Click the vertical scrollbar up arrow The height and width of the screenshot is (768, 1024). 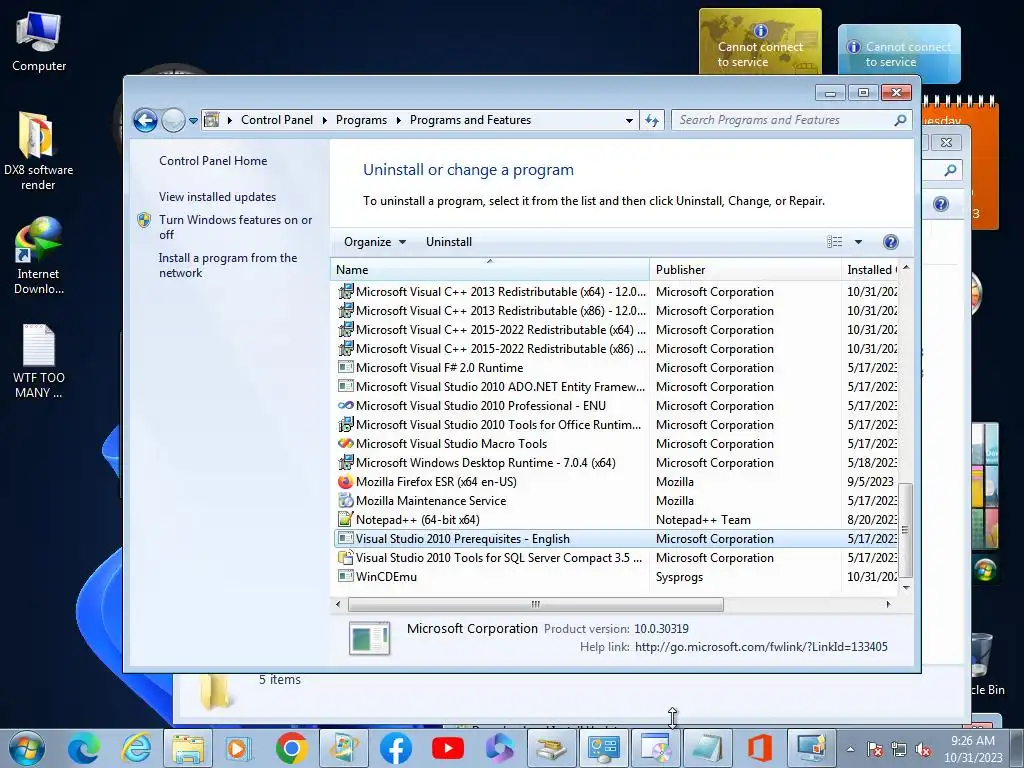coord(906,268)
